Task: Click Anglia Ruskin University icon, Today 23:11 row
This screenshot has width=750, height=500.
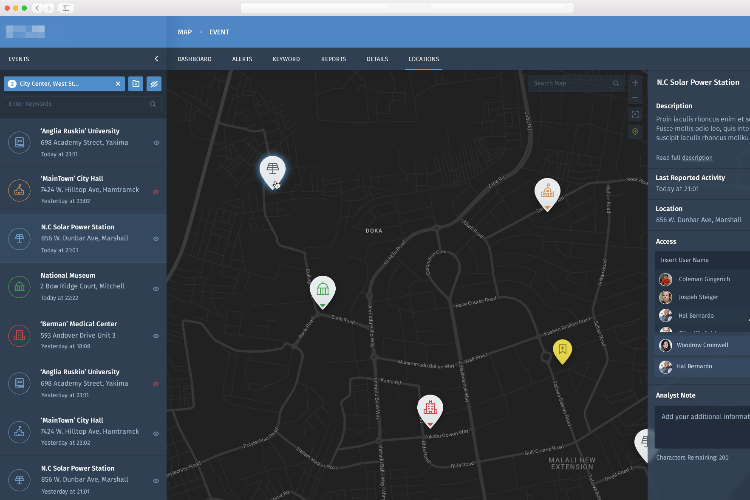Action: pos(20,142)
